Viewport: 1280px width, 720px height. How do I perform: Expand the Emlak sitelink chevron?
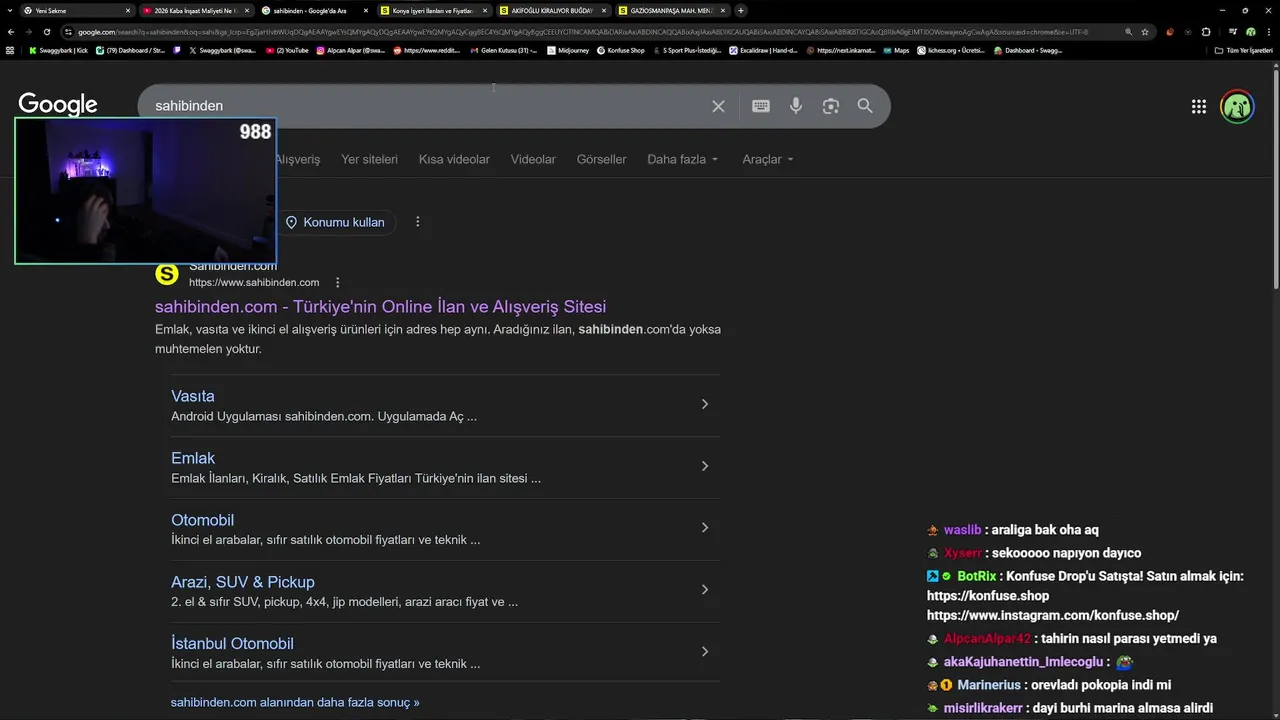[705, 466]
